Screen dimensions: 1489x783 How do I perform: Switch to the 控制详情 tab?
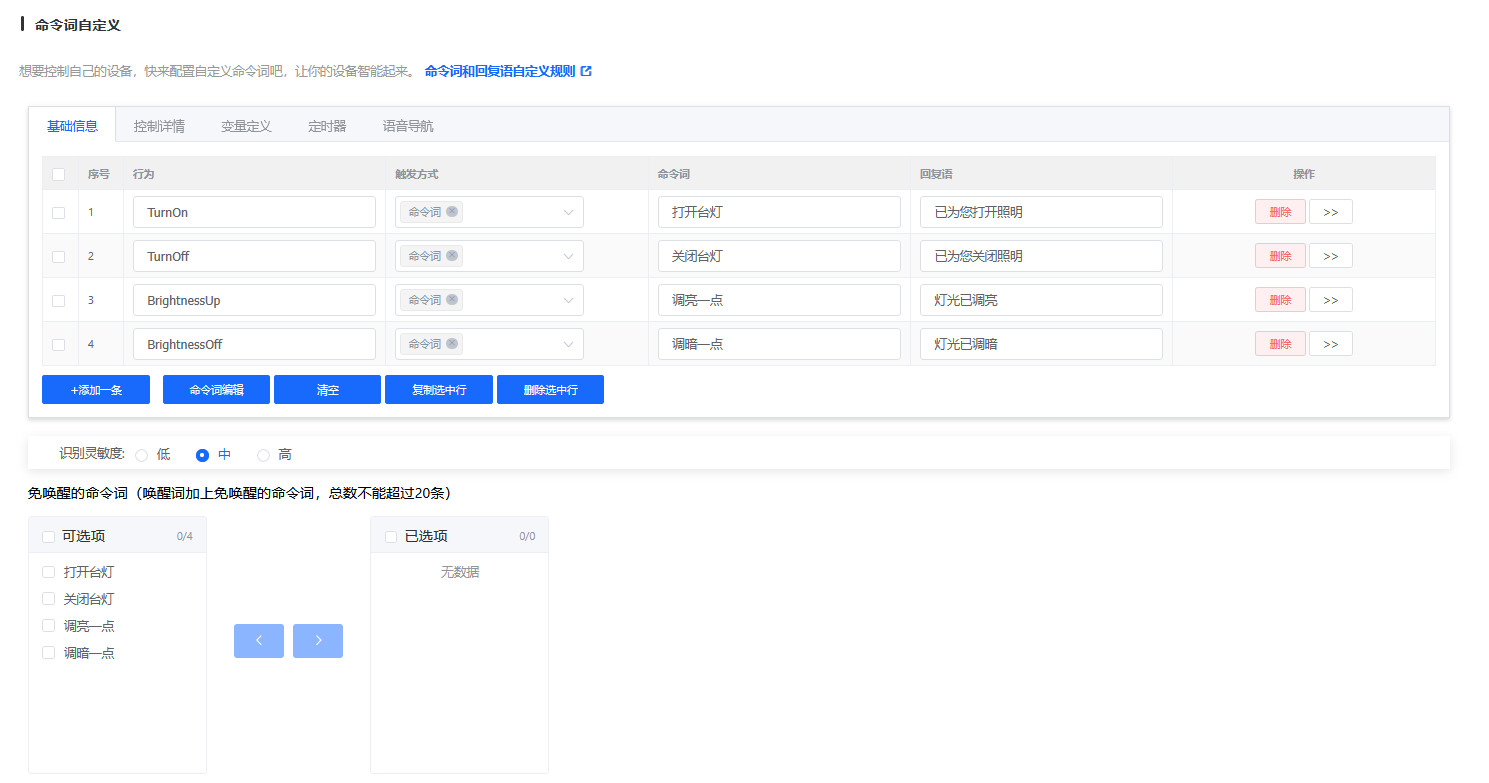159,126
